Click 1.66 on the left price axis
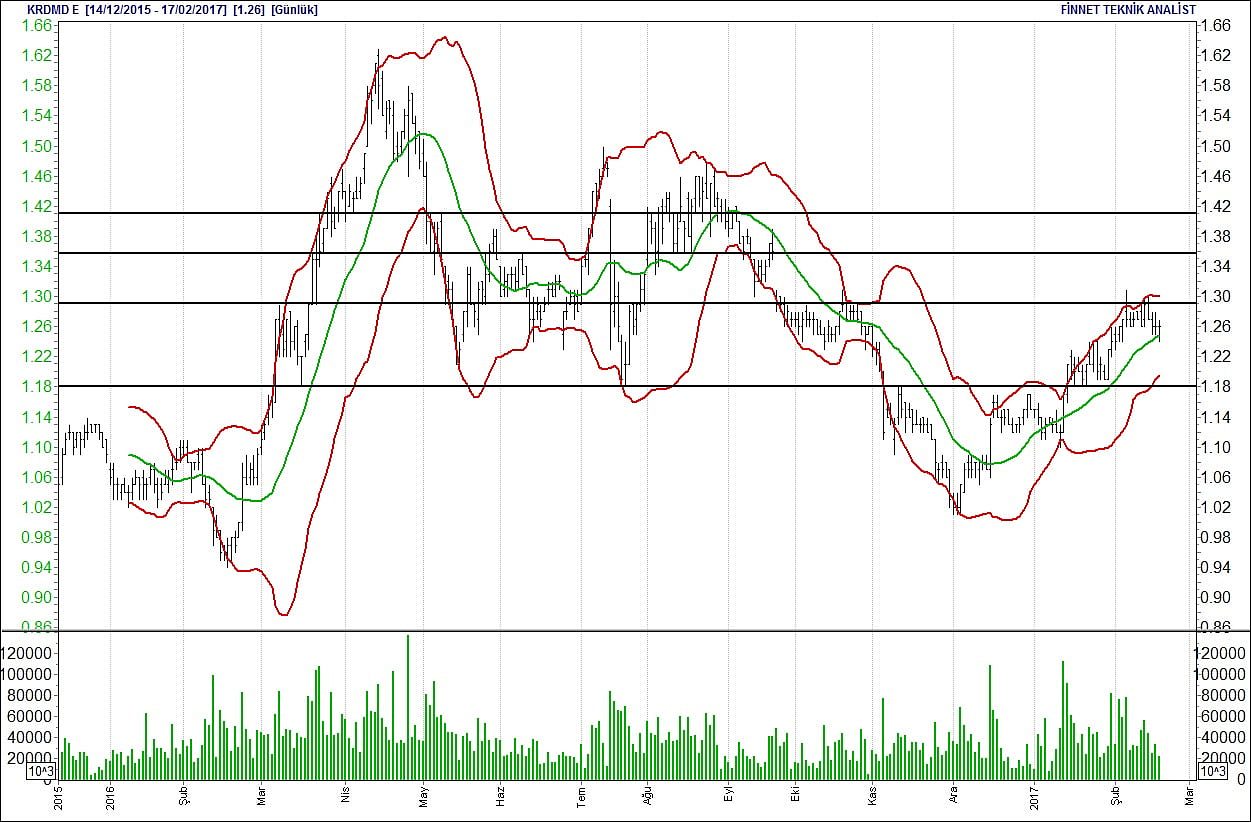 pyautogui.click(x=36, y=26)
